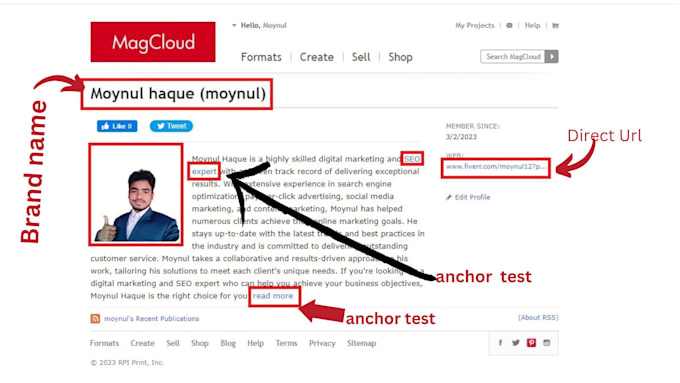Click the About RSS link
The image size is (680, 383).
click(x=538, y=318)
